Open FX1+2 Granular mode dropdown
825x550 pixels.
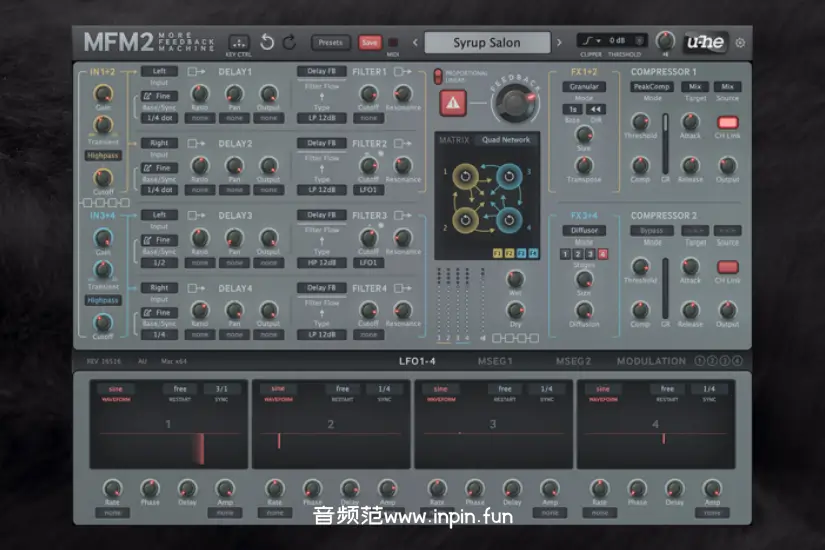click(x=582, y=87)
